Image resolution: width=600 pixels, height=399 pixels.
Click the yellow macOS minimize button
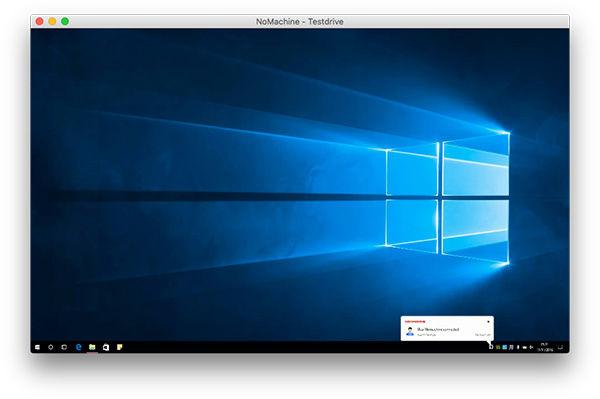[52, 21]
